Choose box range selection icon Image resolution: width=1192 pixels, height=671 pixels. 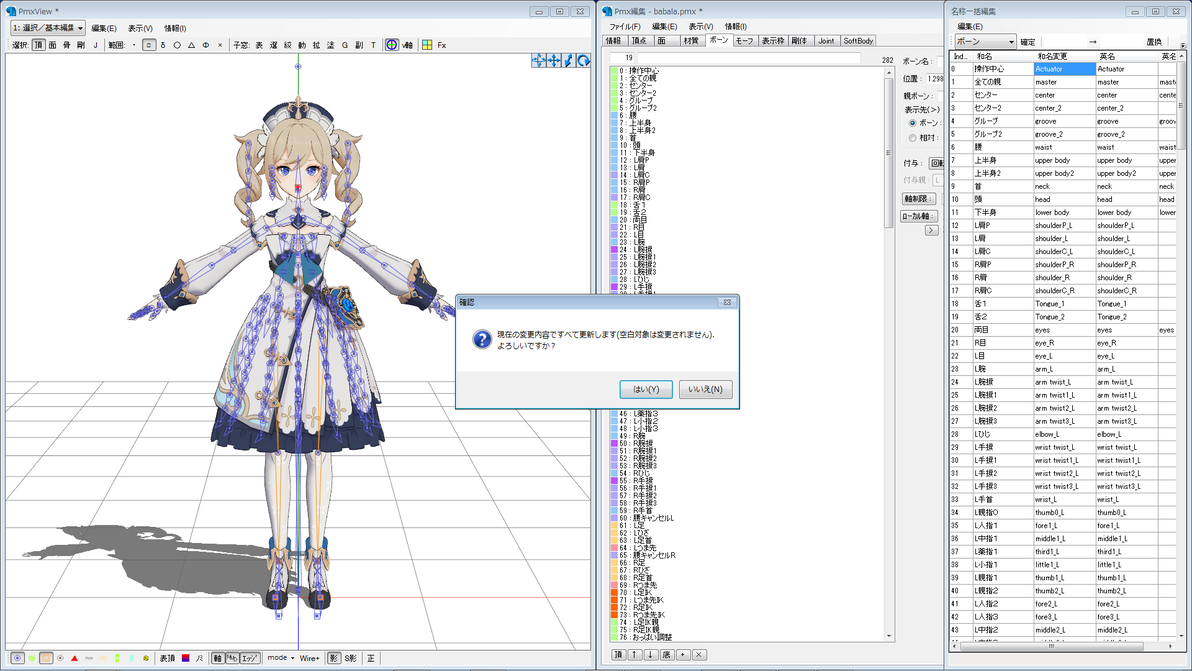point(148,45)
